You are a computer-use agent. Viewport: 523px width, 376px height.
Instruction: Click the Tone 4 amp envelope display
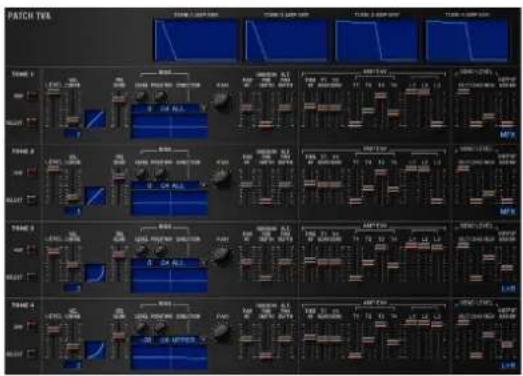tap(467, 41)
